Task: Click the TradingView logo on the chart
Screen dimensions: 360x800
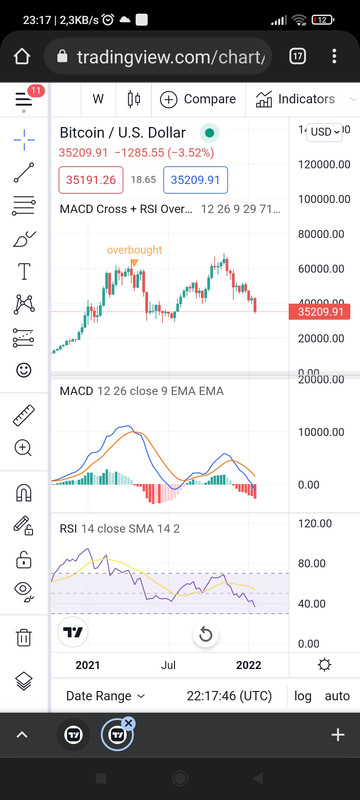Action: (73, 633)
